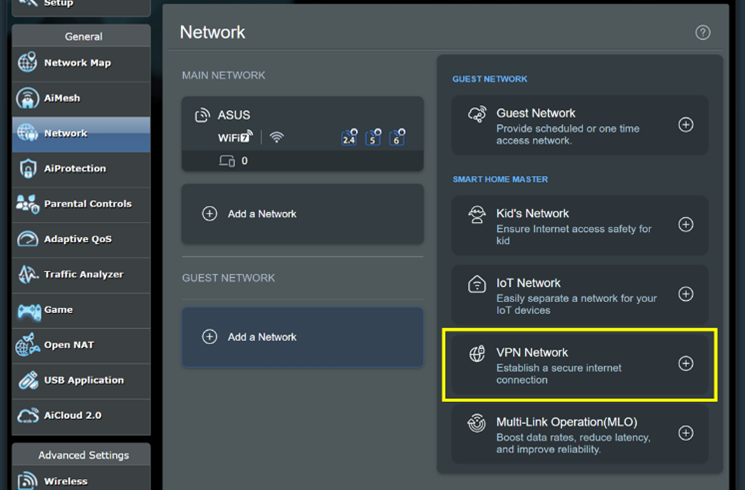Go to AiProtection section
The width and height of the screenshot is (745, 490).
tap(74, 169)
